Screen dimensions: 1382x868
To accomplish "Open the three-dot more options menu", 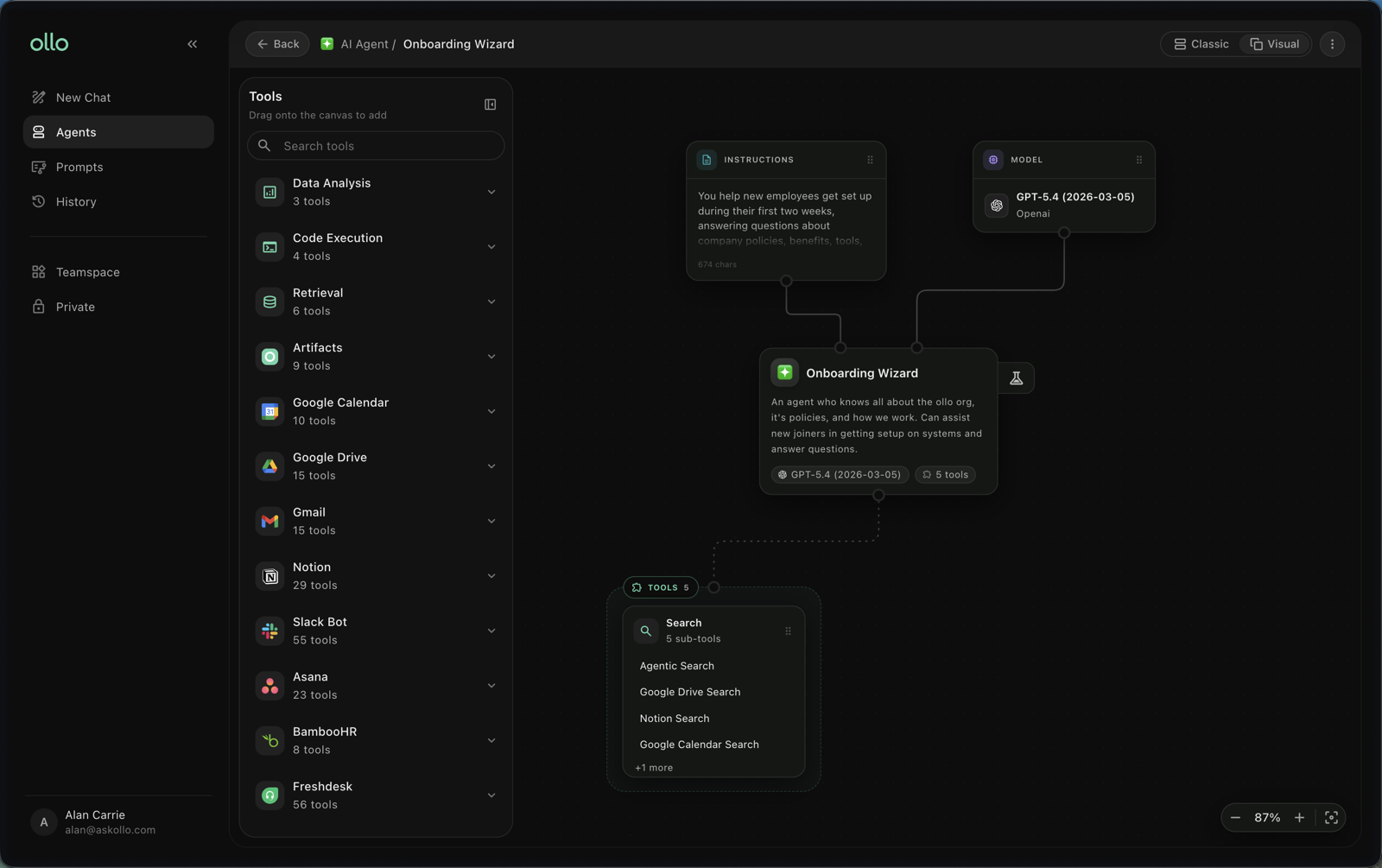I will point(1332,44).
